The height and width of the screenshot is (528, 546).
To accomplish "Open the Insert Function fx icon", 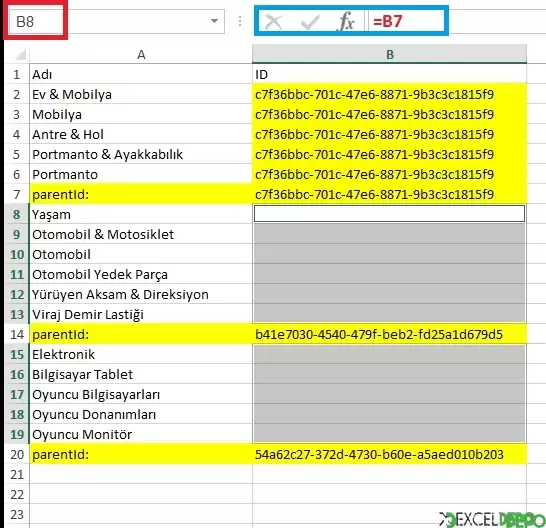I will (345, 21).
